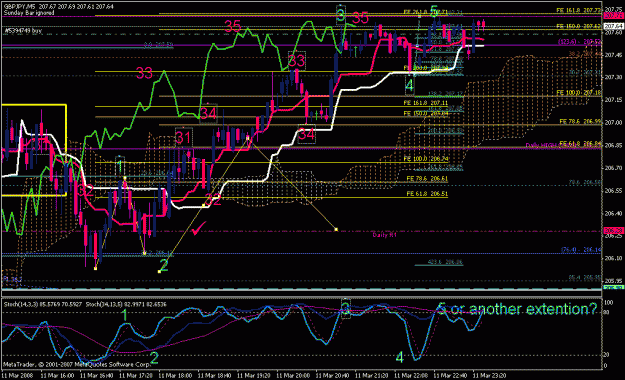Click the '(76.4) - 206.14' blue level label
Screen dimensions: 625x380
581,250
